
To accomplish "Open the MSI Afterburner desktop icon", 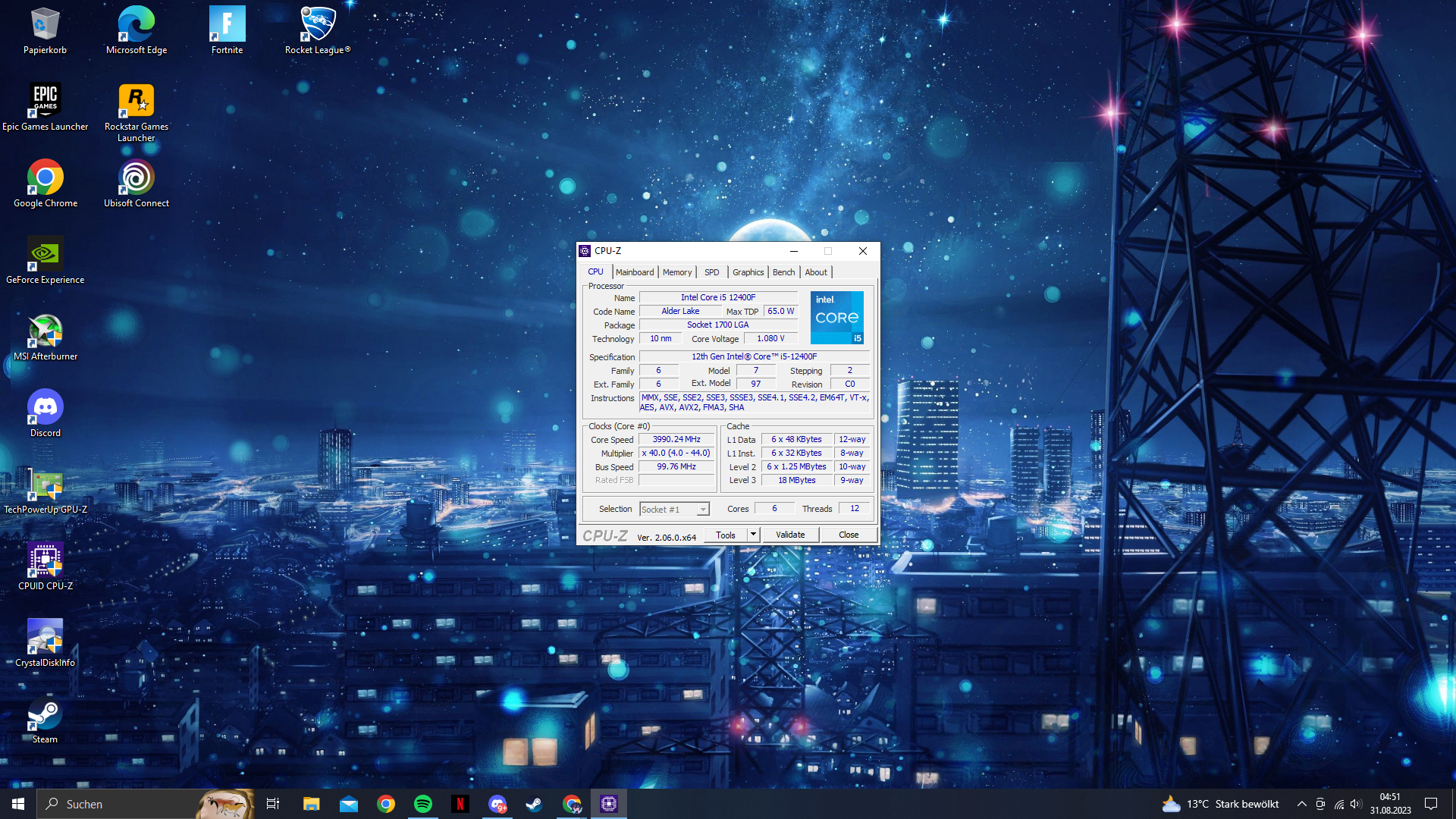I will (x=45, y=332).
